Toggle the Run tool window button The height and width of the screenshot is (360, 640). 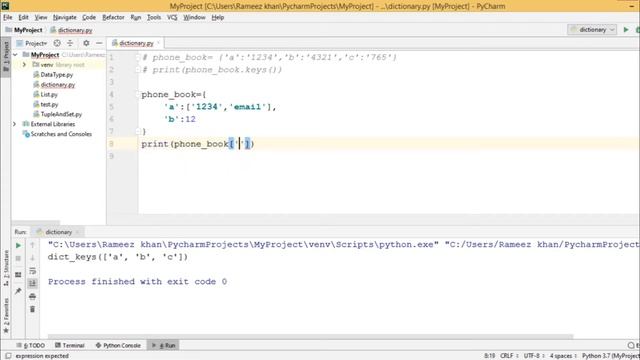163,345
